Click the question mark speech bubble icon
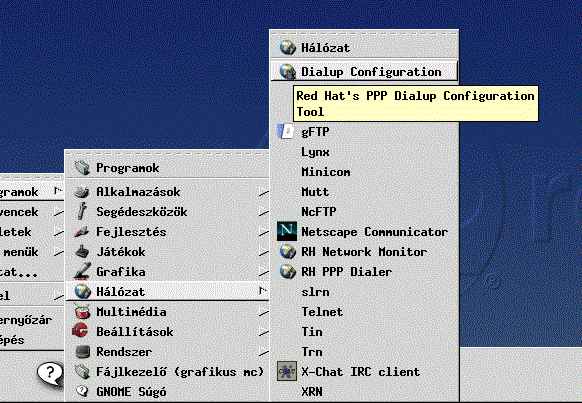Viewport: 582px width, 403px height. pyautogui.click(x=51, y=373)
